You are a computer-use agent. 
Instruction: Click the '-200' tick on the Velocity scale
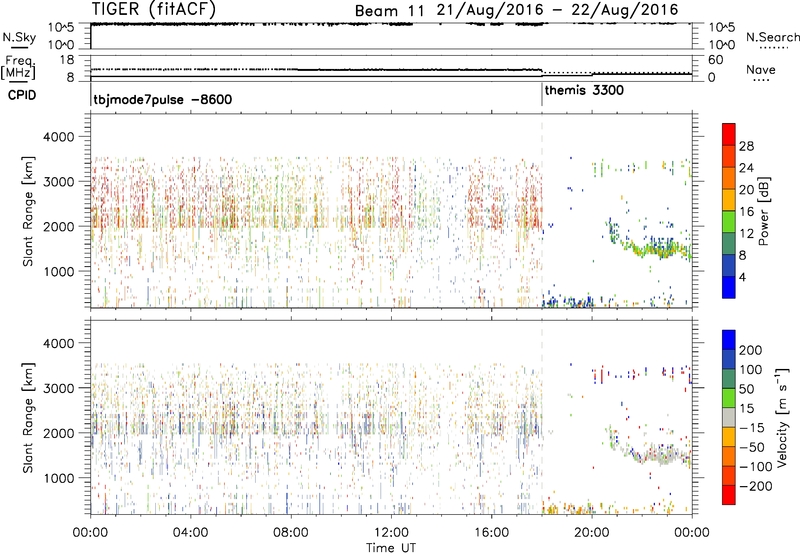756,486
